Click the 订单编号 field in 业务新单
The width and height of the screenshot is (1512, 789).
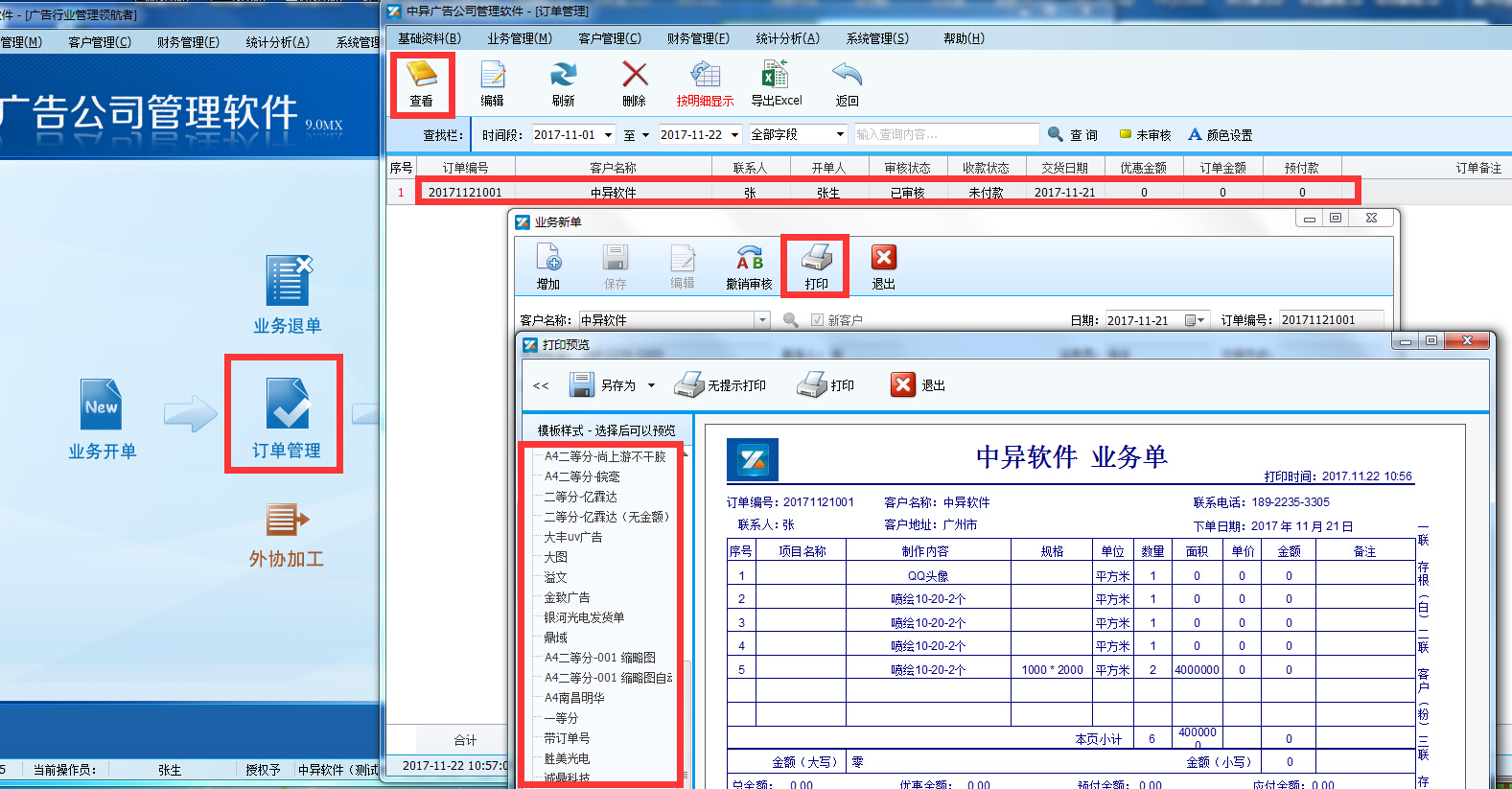pyautogui.click(x=1331, y=320)
